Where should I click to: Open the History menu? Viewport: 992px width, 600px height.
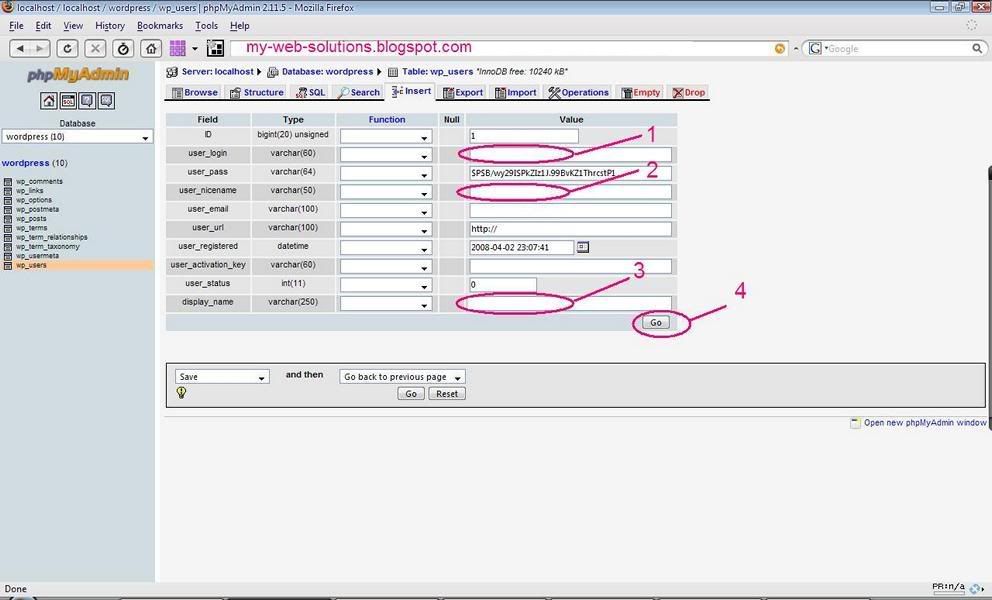(109, 25)
